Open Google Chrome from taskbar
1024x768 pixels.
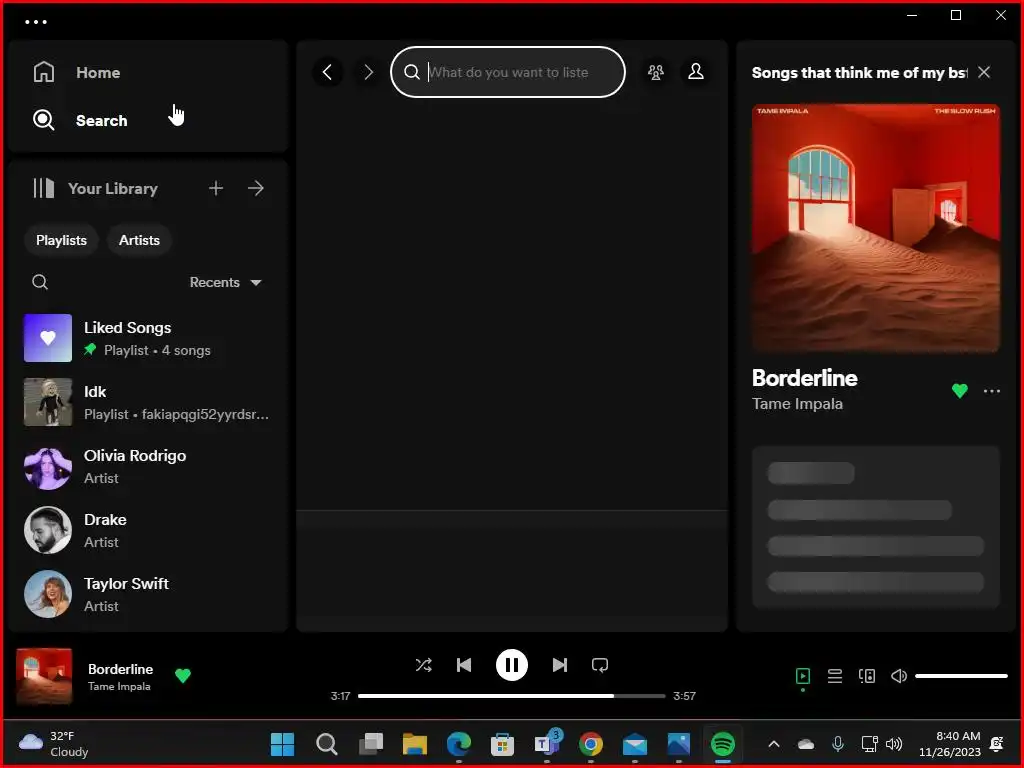(x=590, y=744)
